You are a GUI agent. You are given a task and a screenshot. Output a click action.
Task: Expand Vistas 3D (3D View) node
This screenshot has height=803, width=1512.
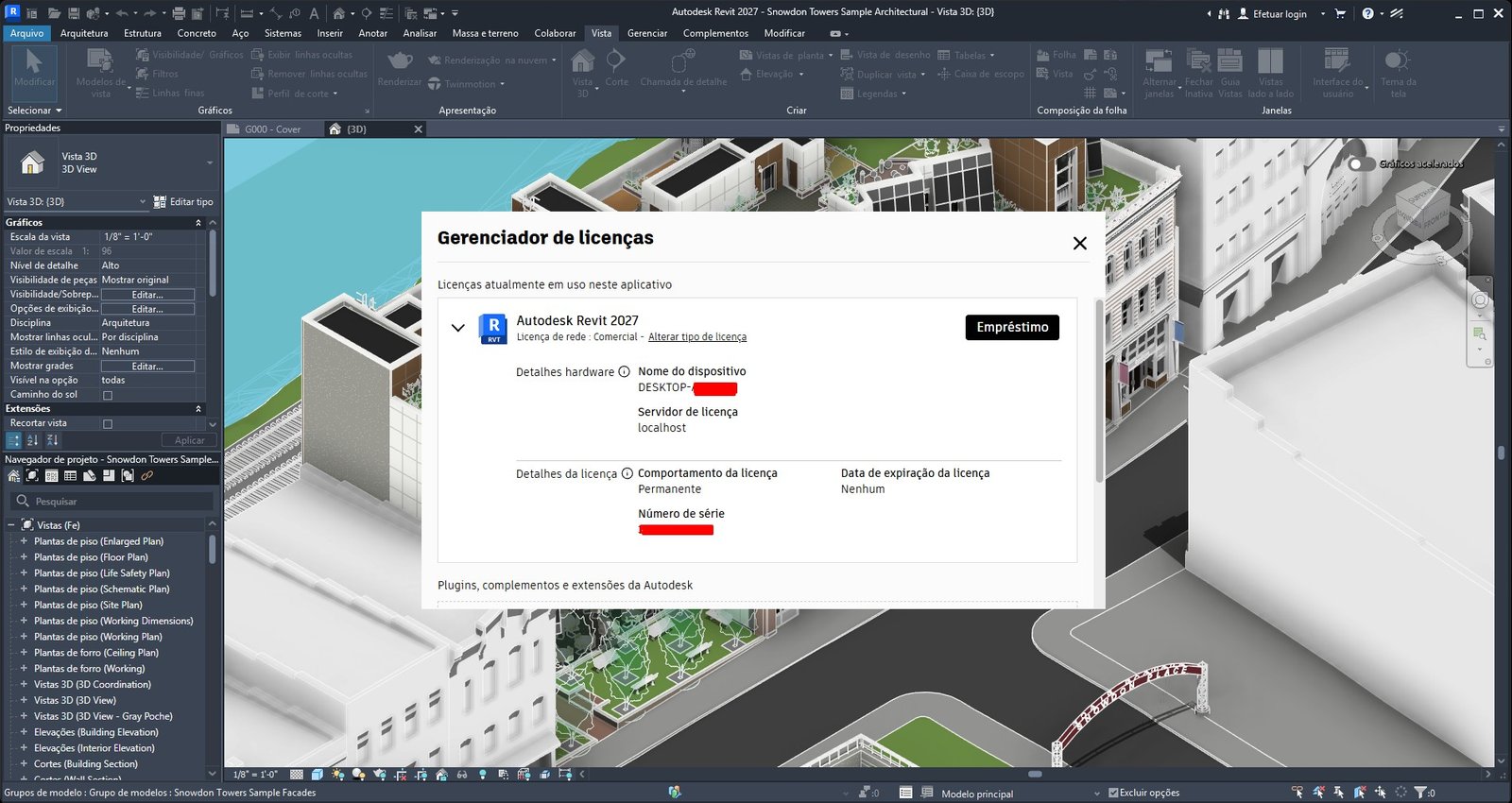[24, 700]
